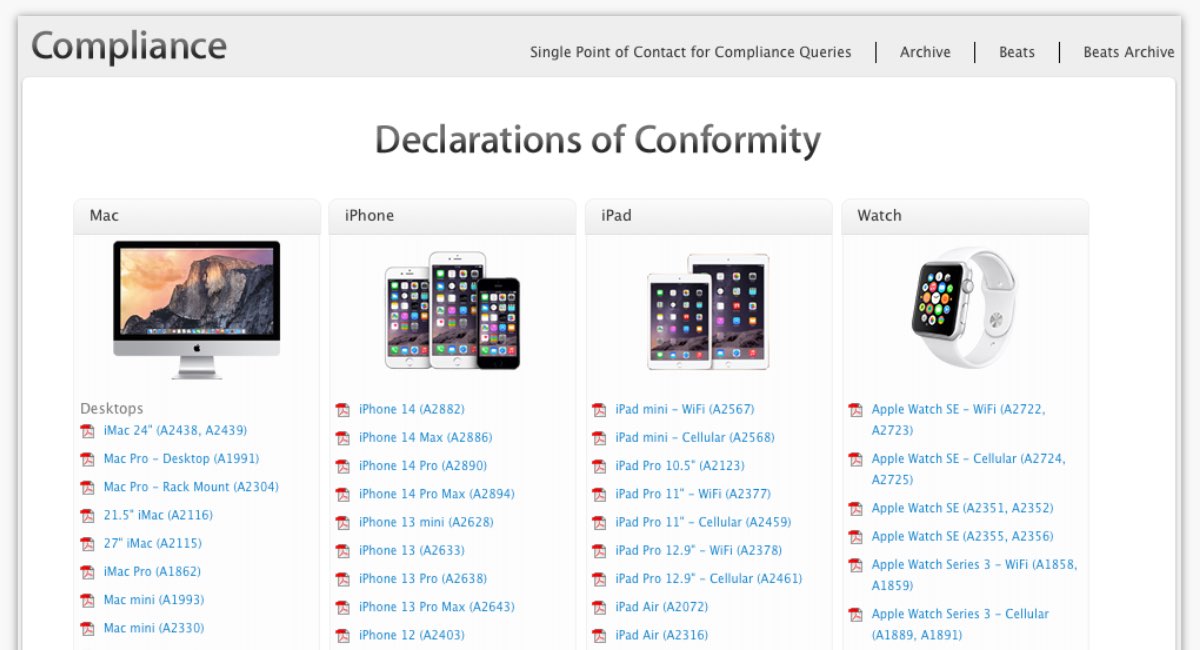Screen dimensions: 1200x650
Task: Click the PDF icon next to iMac 24" entry
Action: pos(87,431)
